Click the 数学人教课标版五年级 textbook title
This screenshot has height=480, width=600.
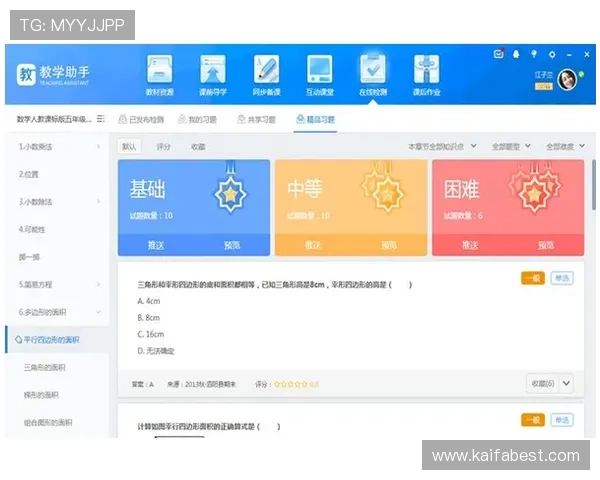pos(54,119)
